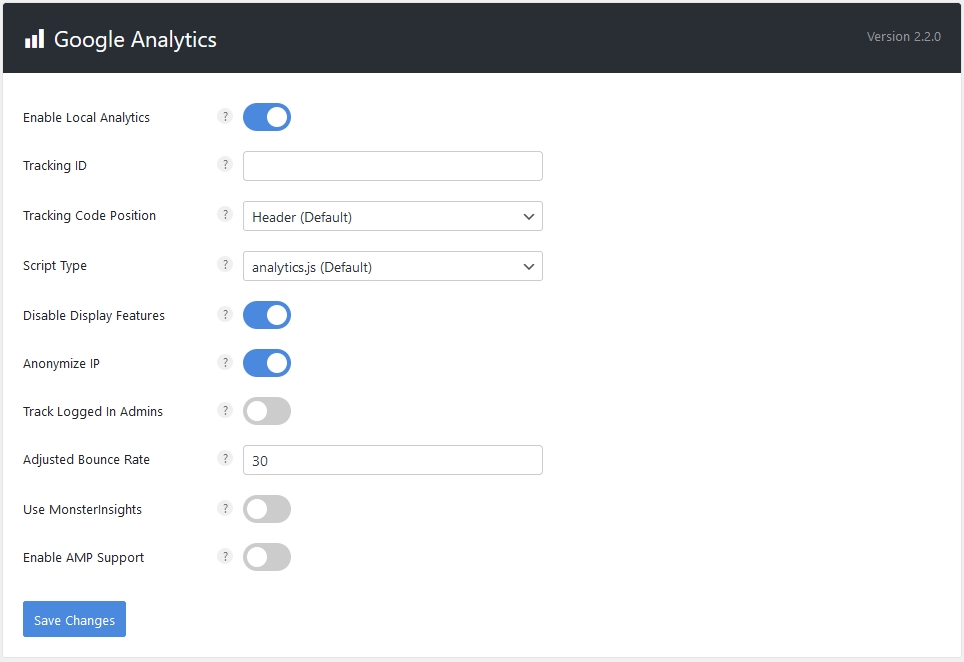This screenshot has width=964, height=662.
Task: Open help tooltip for Tracking Code Position
Action: pyautogui.click(x=225, y=215)
